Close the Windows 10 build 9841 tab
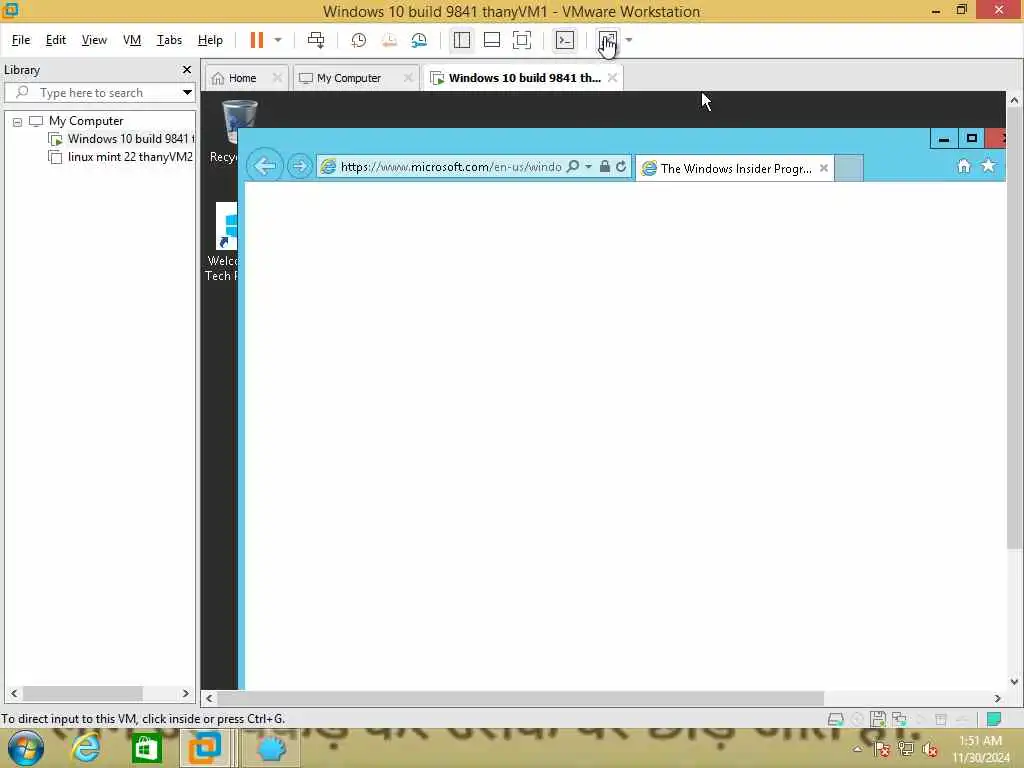 tap(613, 78)
